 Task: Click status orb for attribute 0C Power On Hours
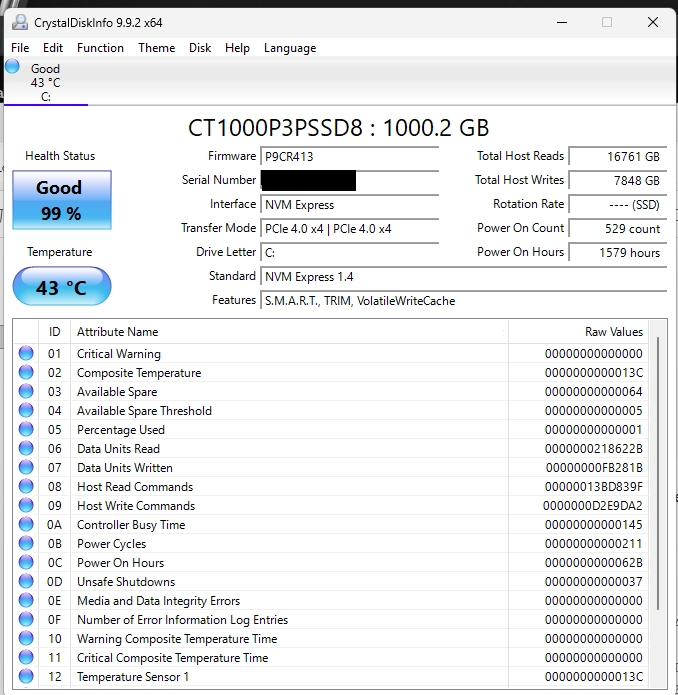(x=26, y=562)
